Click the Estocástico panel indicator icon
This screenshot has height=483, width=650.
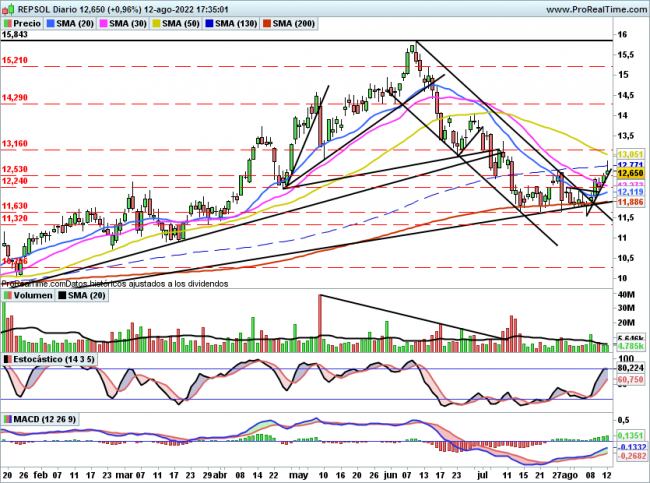7,358
